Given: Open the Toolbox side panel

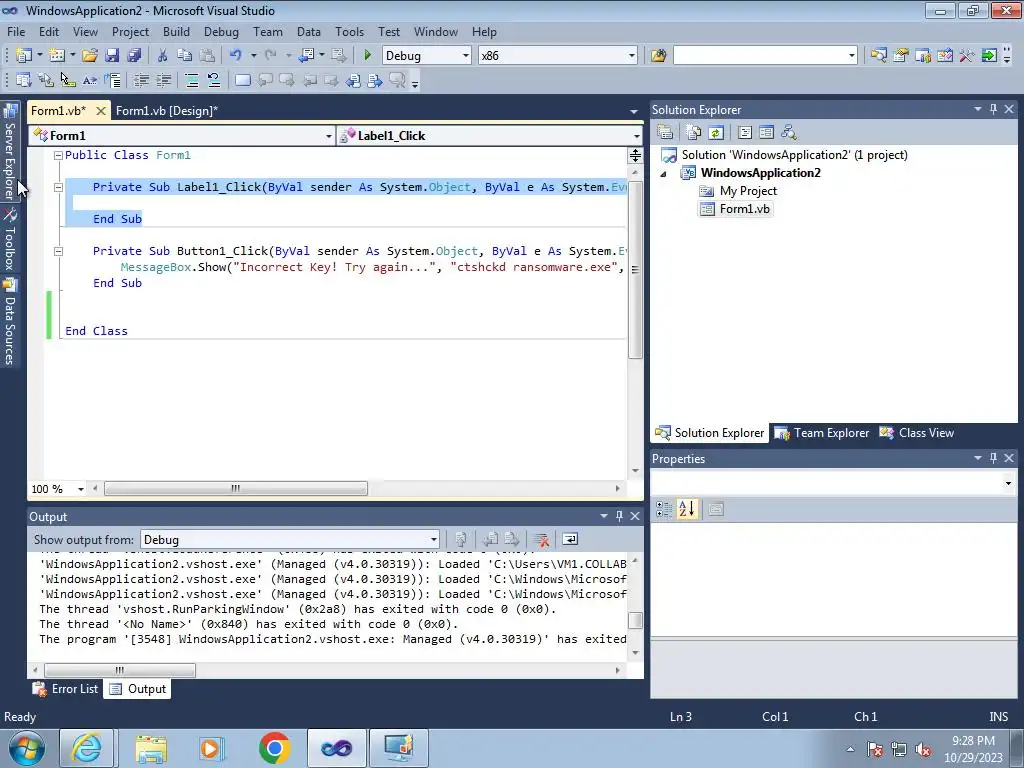Looking at the screenshot, I should 10,239.
